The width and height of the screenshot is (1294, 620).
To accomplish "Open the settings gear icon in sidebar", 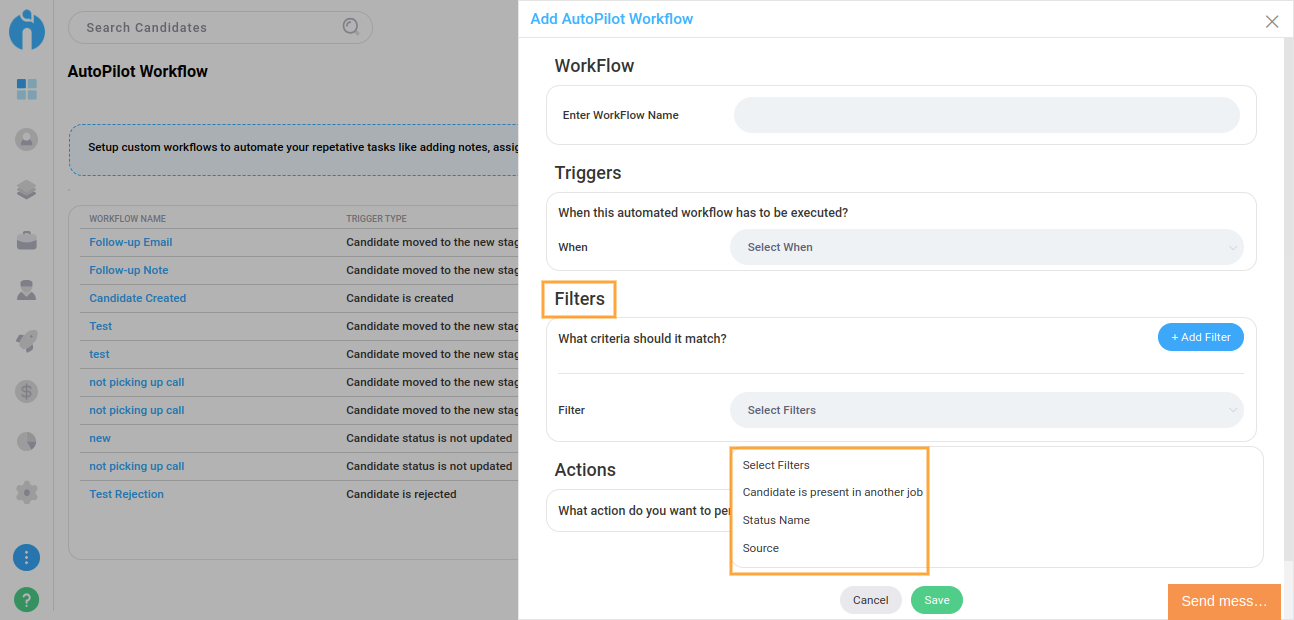I will (x=27, y=492).
